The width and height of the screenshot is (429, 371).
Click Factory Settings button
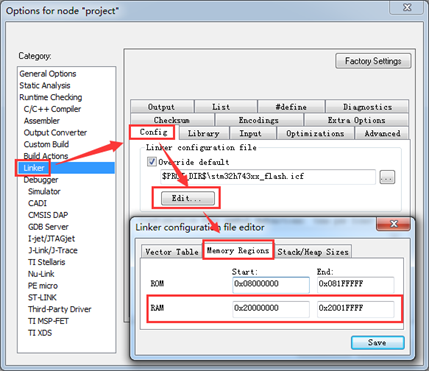point(373,61)
